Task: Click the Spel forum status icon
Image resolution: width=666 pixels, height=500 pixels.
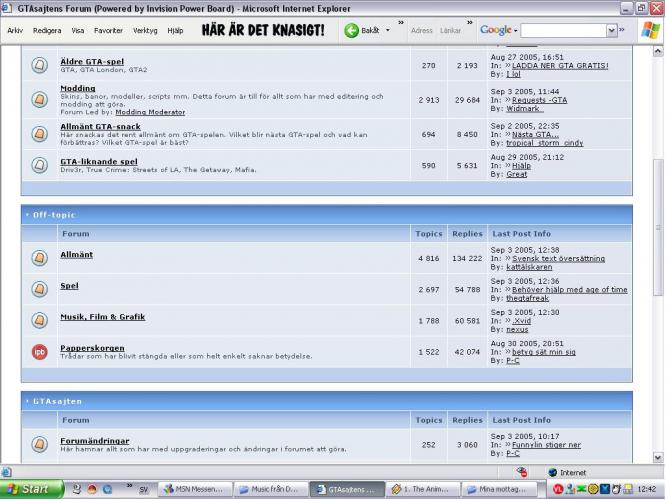Action: pos(39,290)
